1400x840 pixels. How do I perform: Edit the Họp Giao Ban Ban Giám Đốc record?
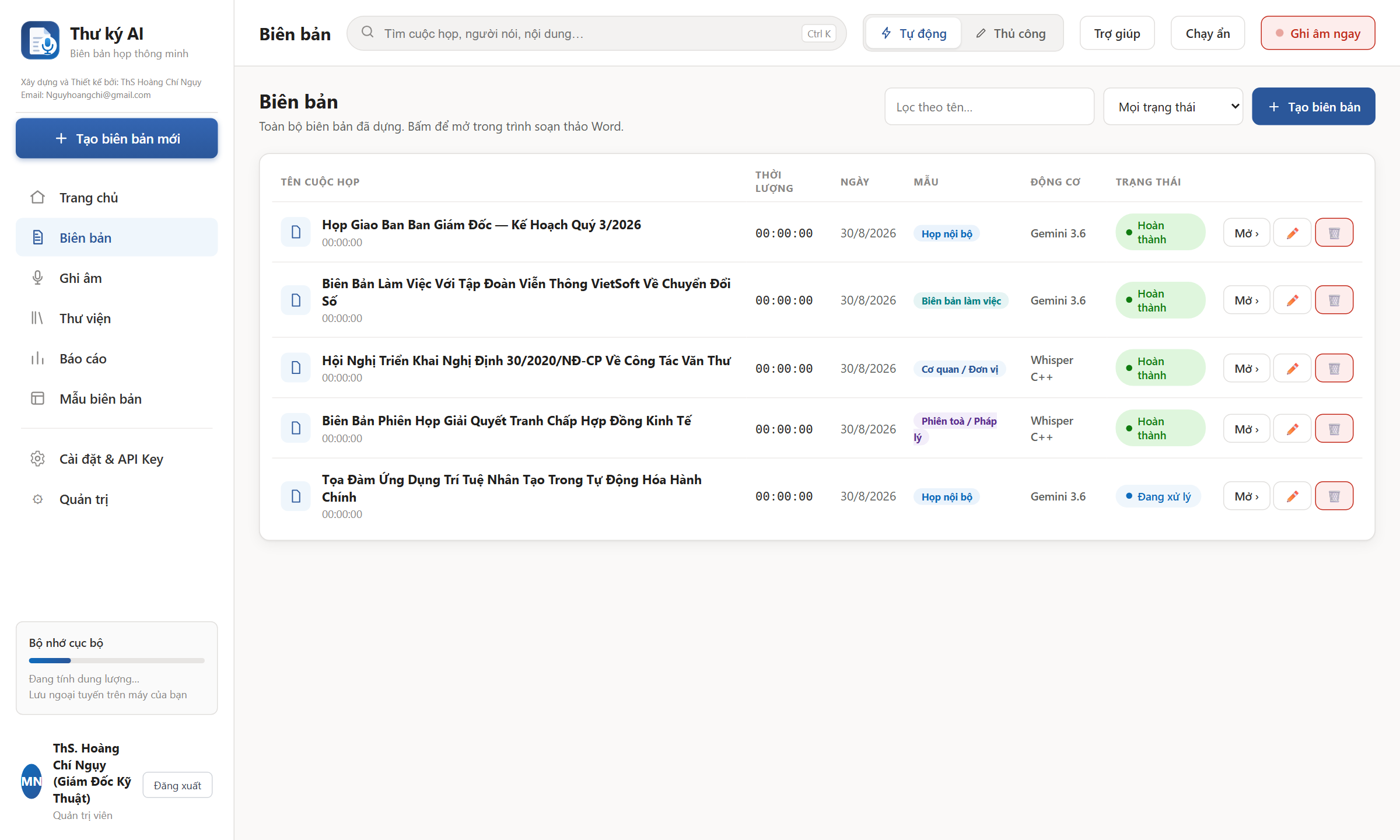[1292, 233]
